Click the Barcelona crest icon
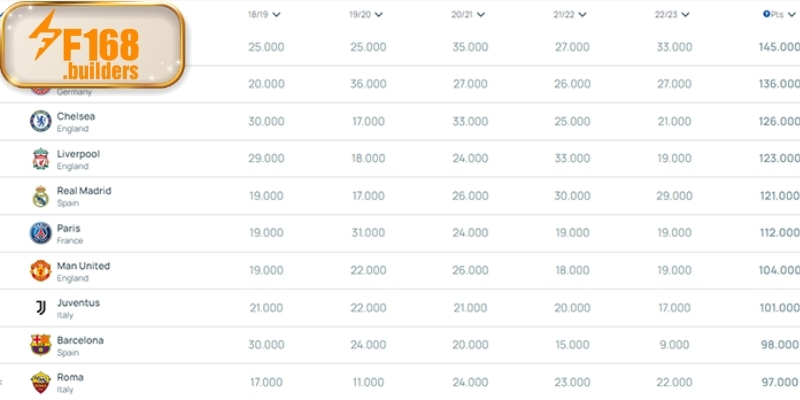The width and height of the screenshot is (800, 400). (40, 345)
